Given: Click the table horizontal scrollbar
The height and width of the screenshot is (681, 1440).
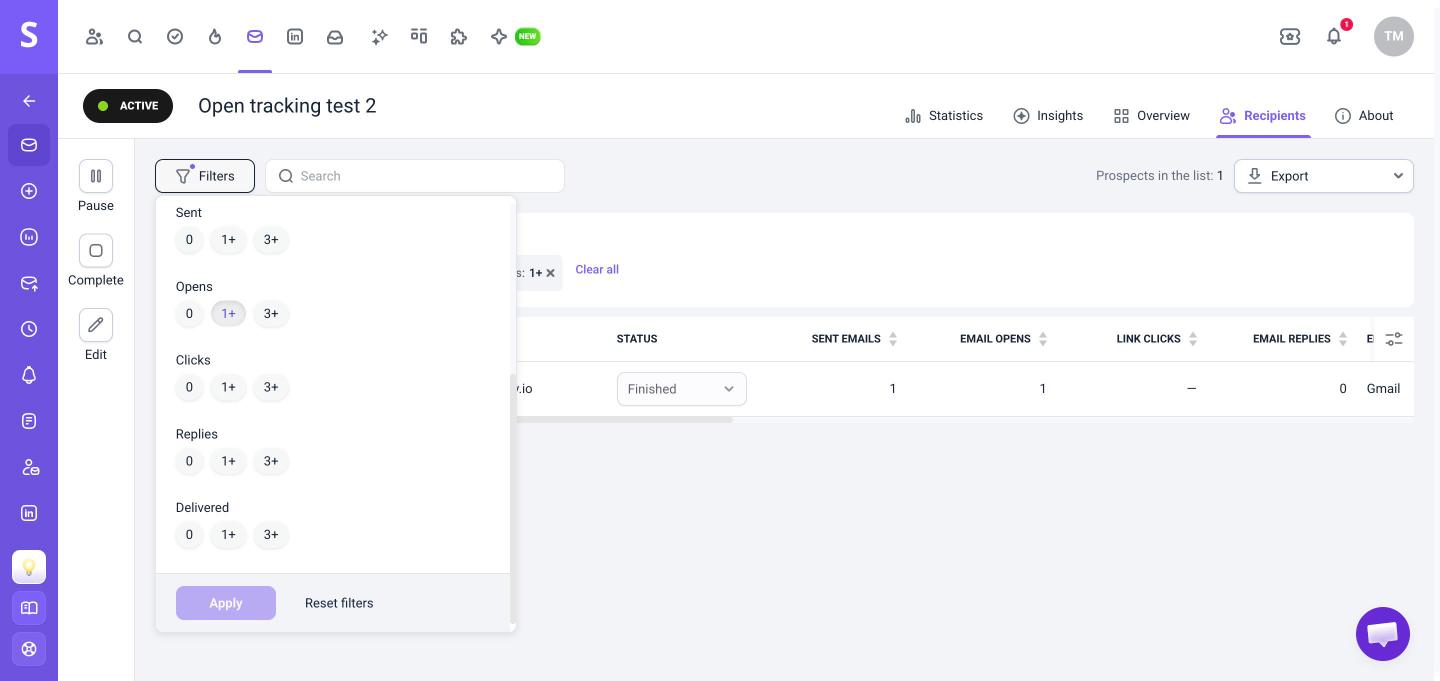Looking at the screenshot, I should point(624,420).
